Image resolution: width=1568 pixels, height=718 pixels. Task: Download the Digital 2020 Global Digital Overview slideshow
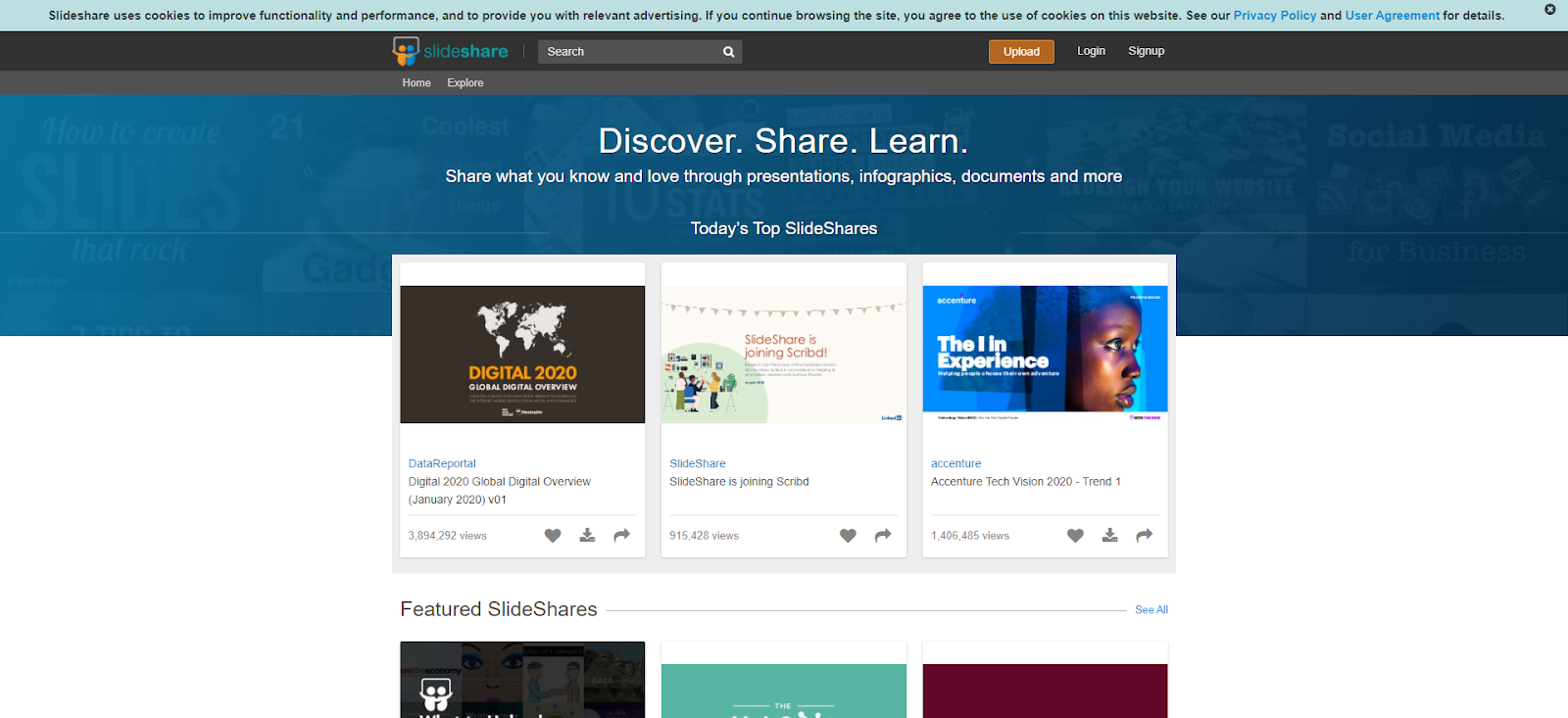point(587,535)
